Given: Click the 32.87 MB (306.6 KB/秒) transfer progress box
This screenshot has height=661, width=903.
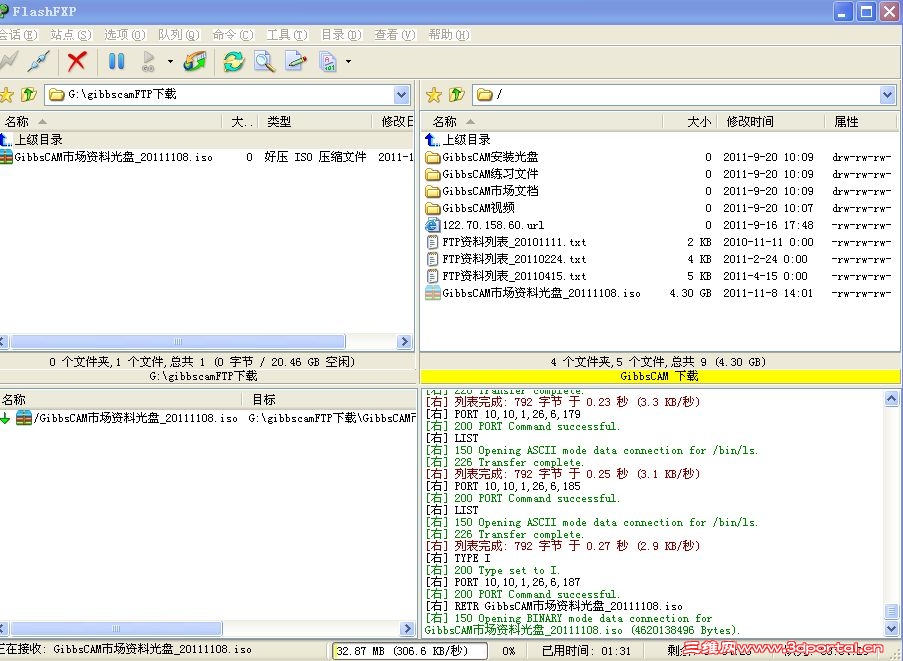Looking at the screenshot, I should [410, 651].
